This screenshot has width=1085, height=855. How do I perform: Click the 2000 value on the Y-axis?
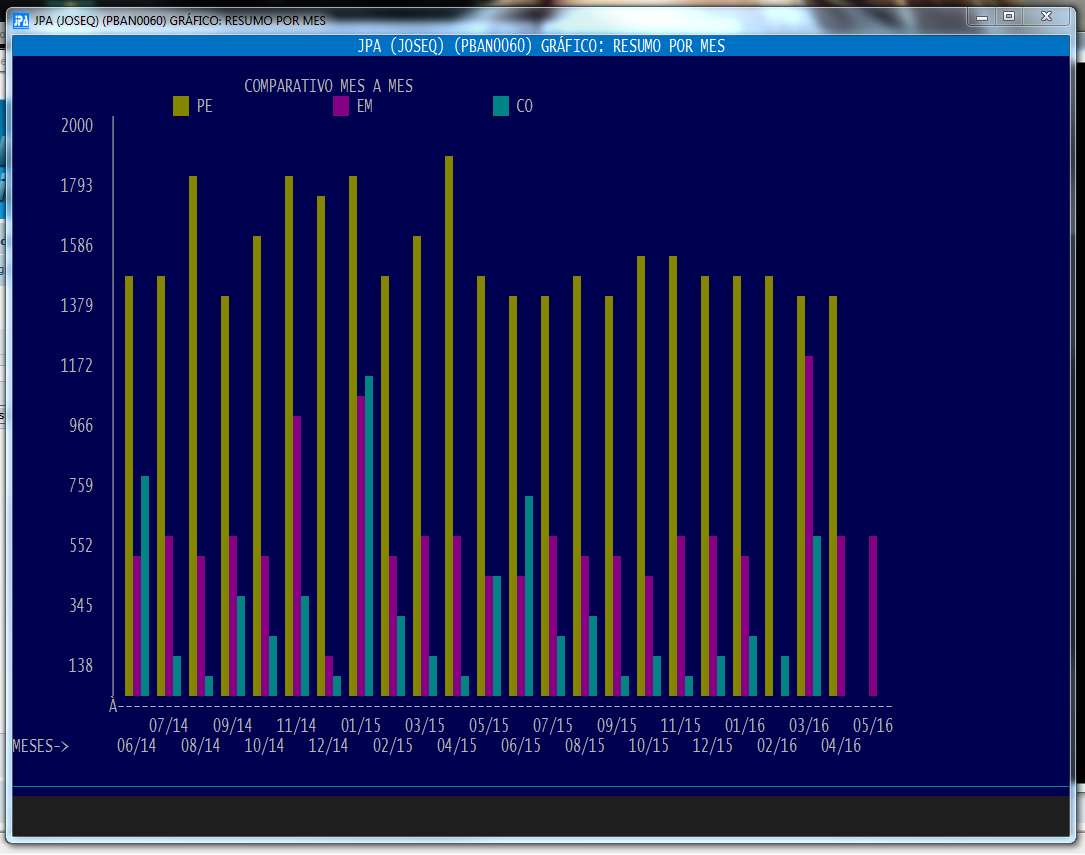pos(76,126)
